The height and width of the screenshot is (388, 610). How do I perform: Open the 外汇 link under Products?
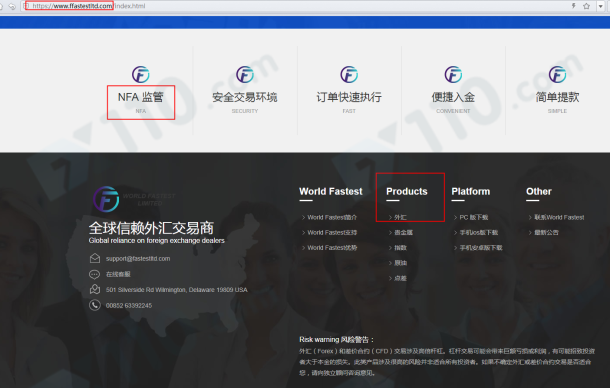(x=400, y=217)
